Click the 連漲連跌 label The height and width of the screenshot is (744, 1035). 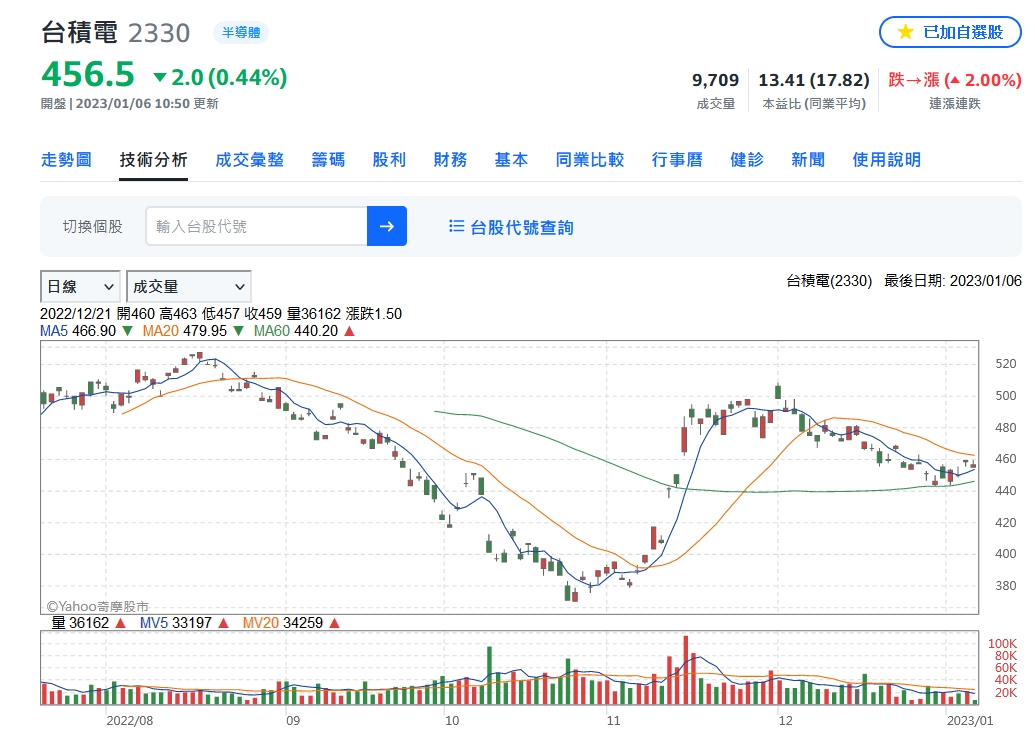[954, 104]
